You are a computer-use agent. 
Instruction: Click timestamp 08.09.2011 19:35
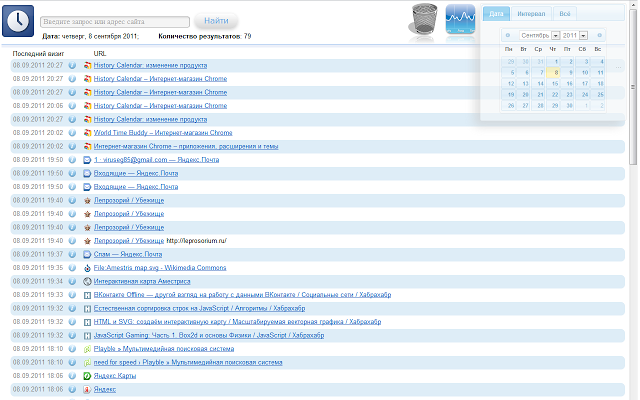38,268
